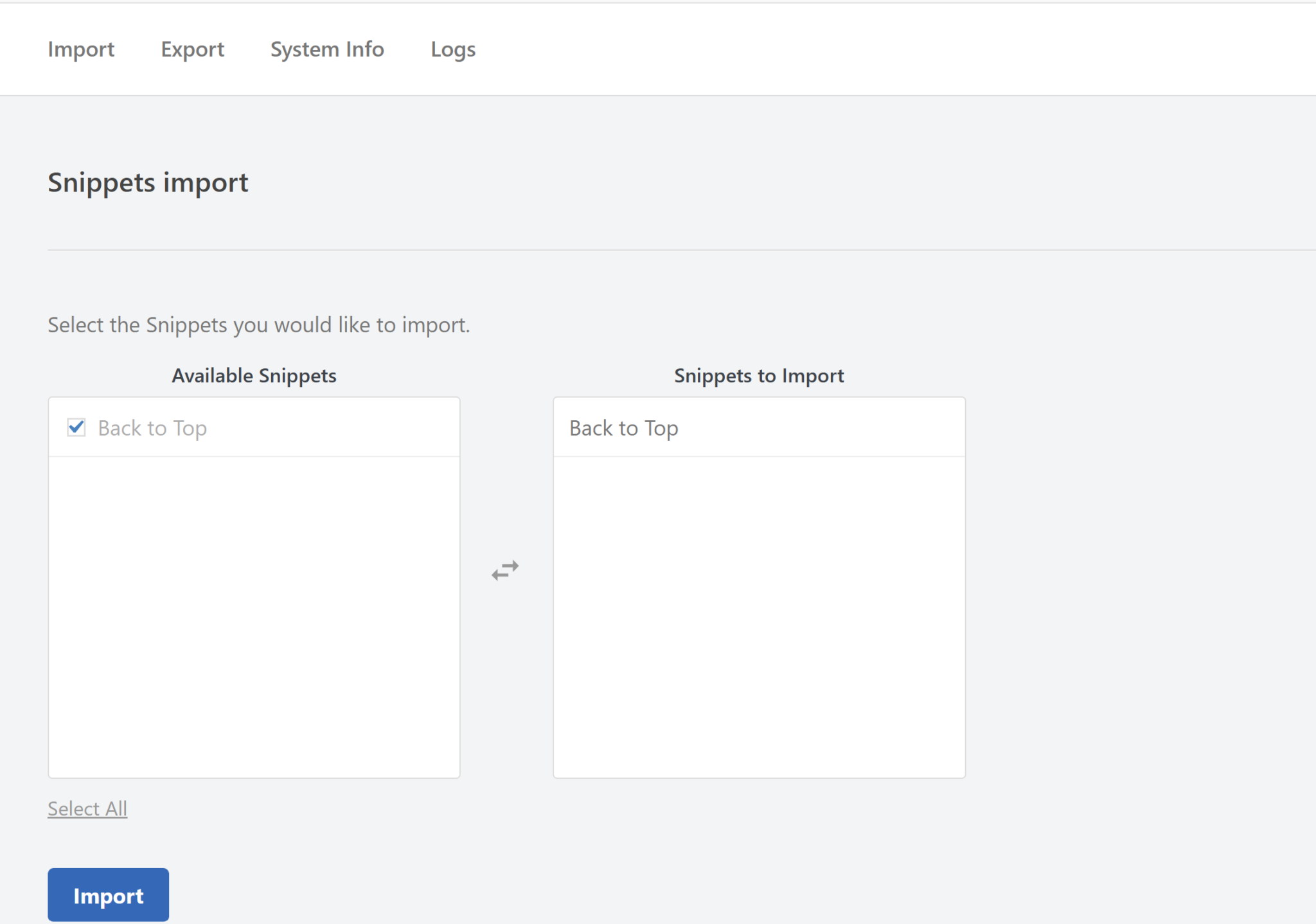
Task: Select Back to Top under Snippets to Import
Action: [x=623, y=427]
